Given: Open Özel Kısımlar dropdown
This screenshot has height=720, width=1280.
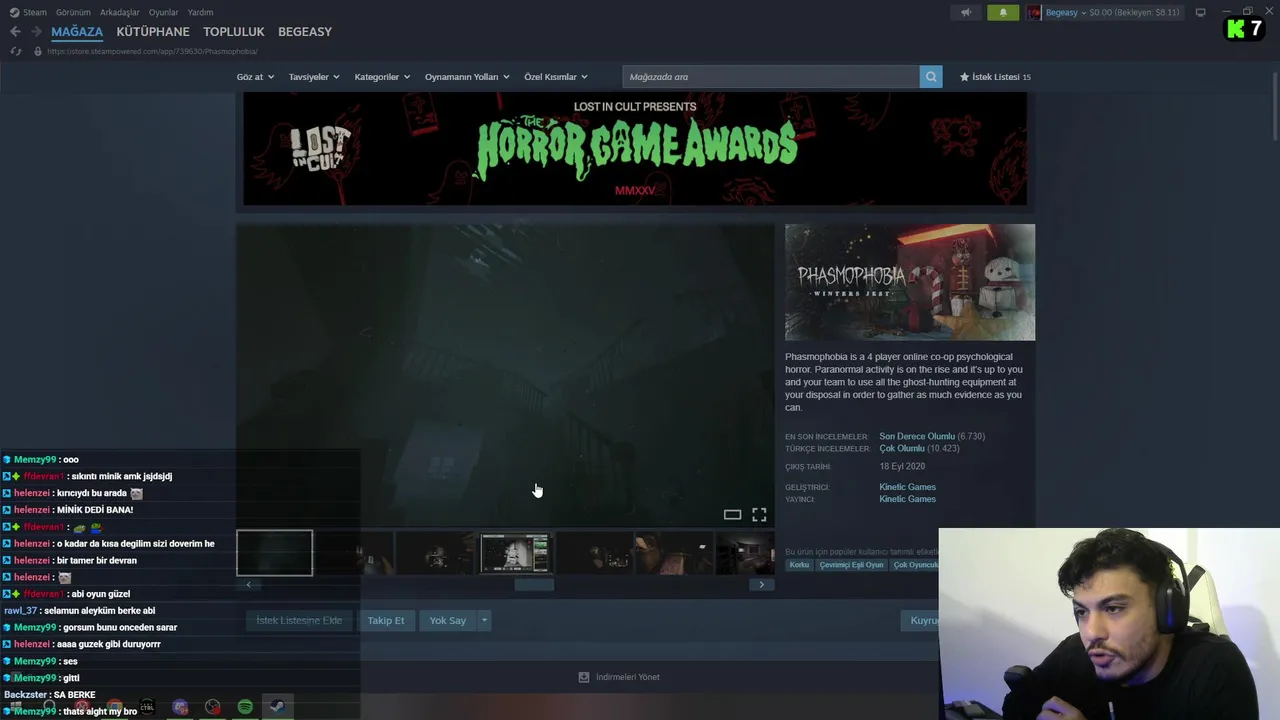Looking at the screenshot, I should pyautogui.click(x=556, y=77).
